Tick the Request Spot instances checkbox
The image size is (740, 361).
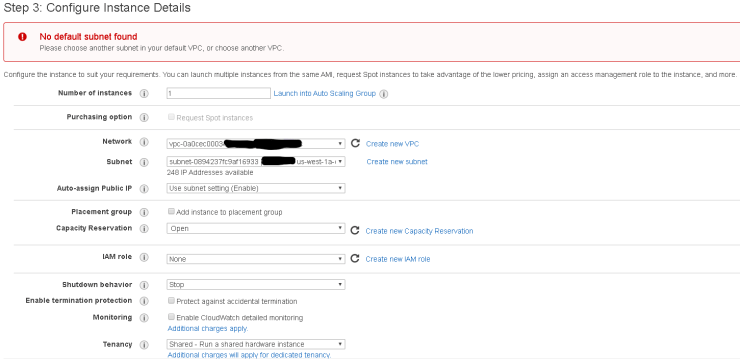(x=171, y=117)
